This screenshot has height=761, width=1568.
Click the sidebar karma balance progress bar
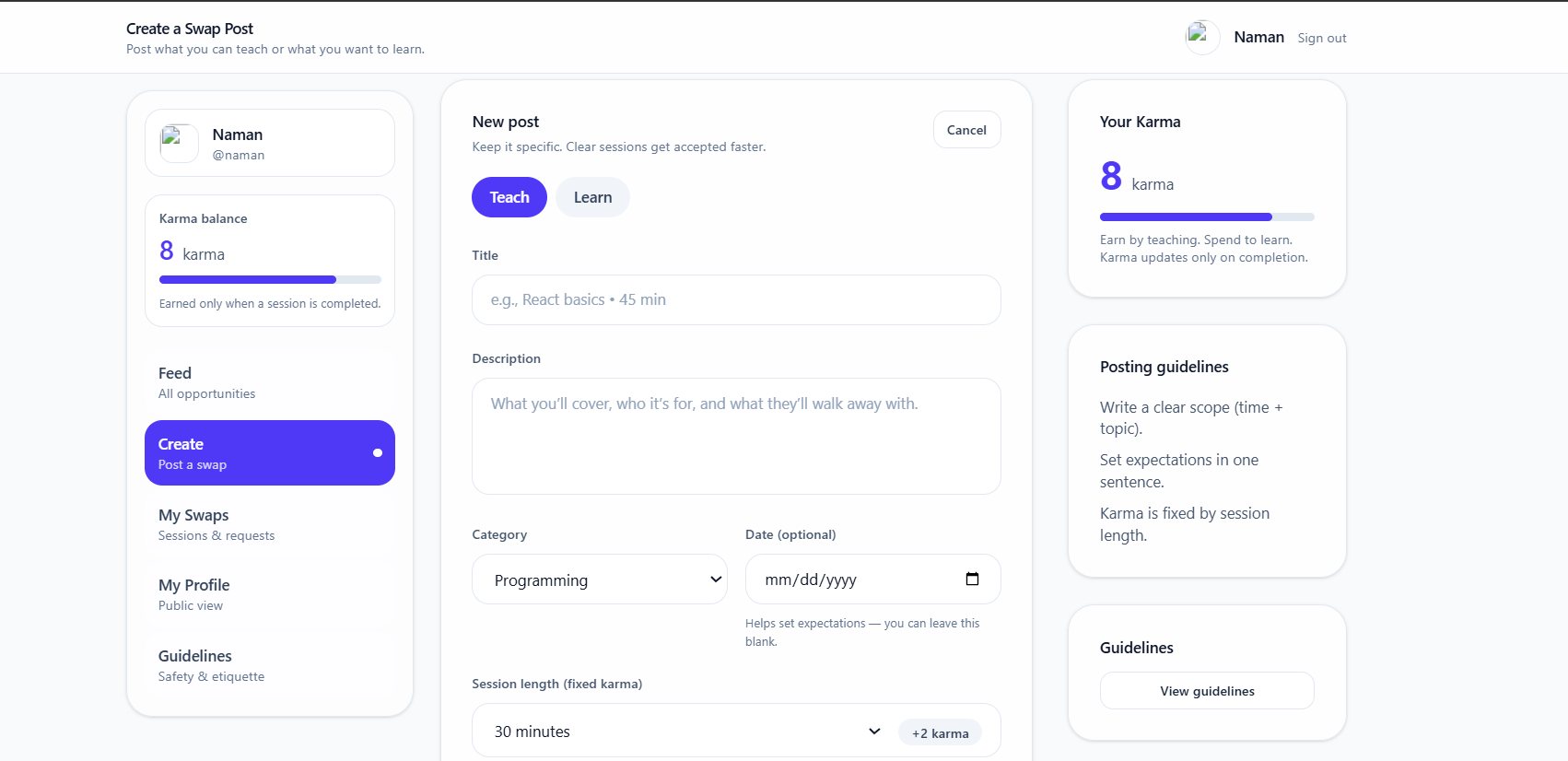270,279
